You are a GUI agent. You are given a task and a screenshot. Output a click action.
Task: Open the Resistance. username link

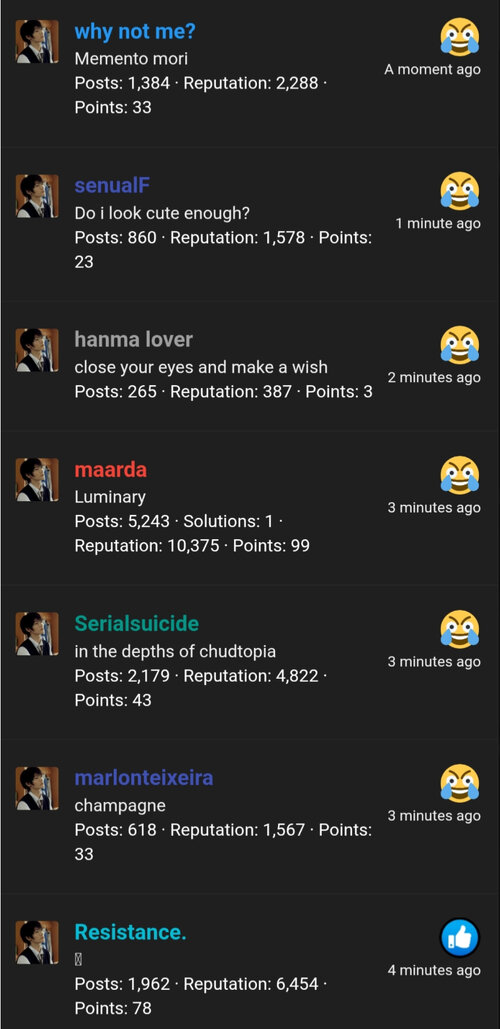131,932
